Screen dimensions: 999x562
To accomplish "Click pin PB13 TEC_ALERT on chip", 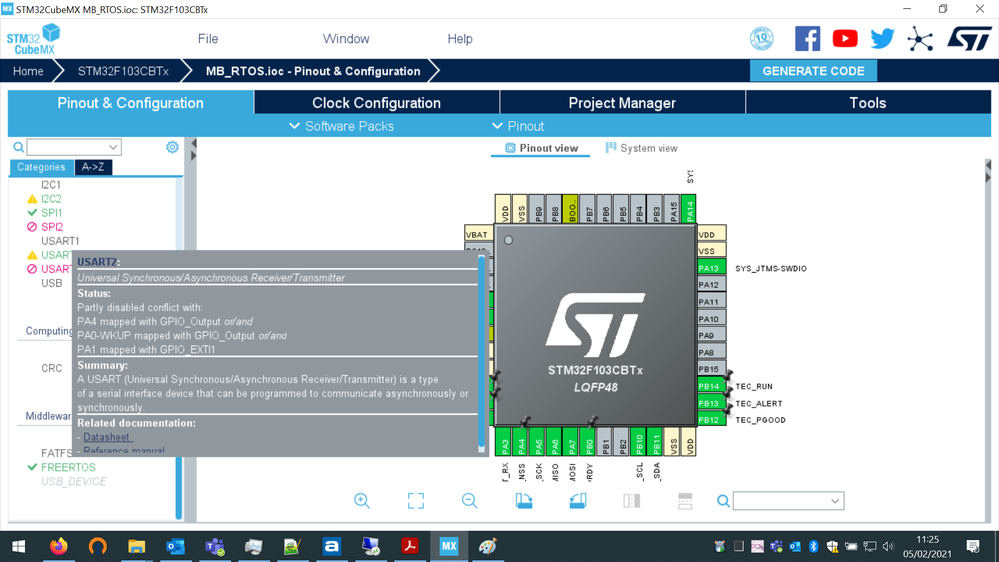I will (712, 403).
